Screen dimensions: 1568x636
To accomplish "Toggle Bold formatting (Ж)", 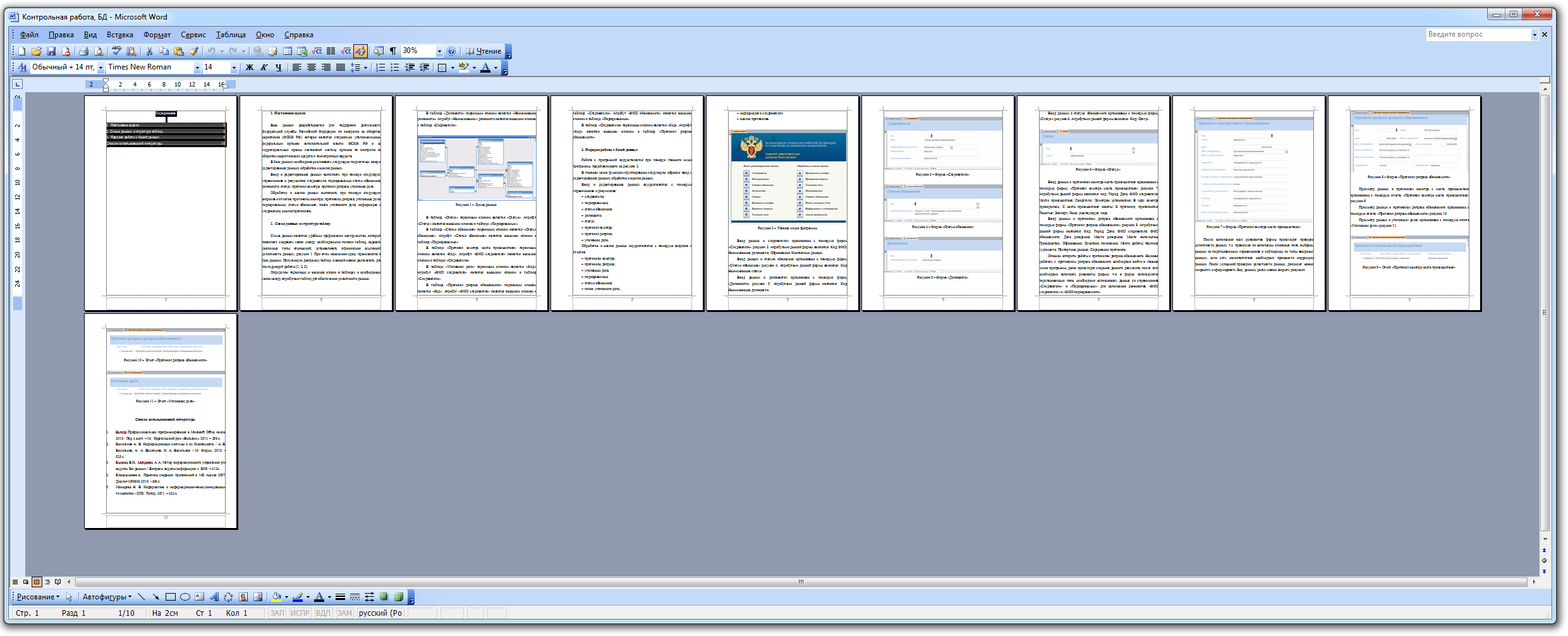I will 249,68.
